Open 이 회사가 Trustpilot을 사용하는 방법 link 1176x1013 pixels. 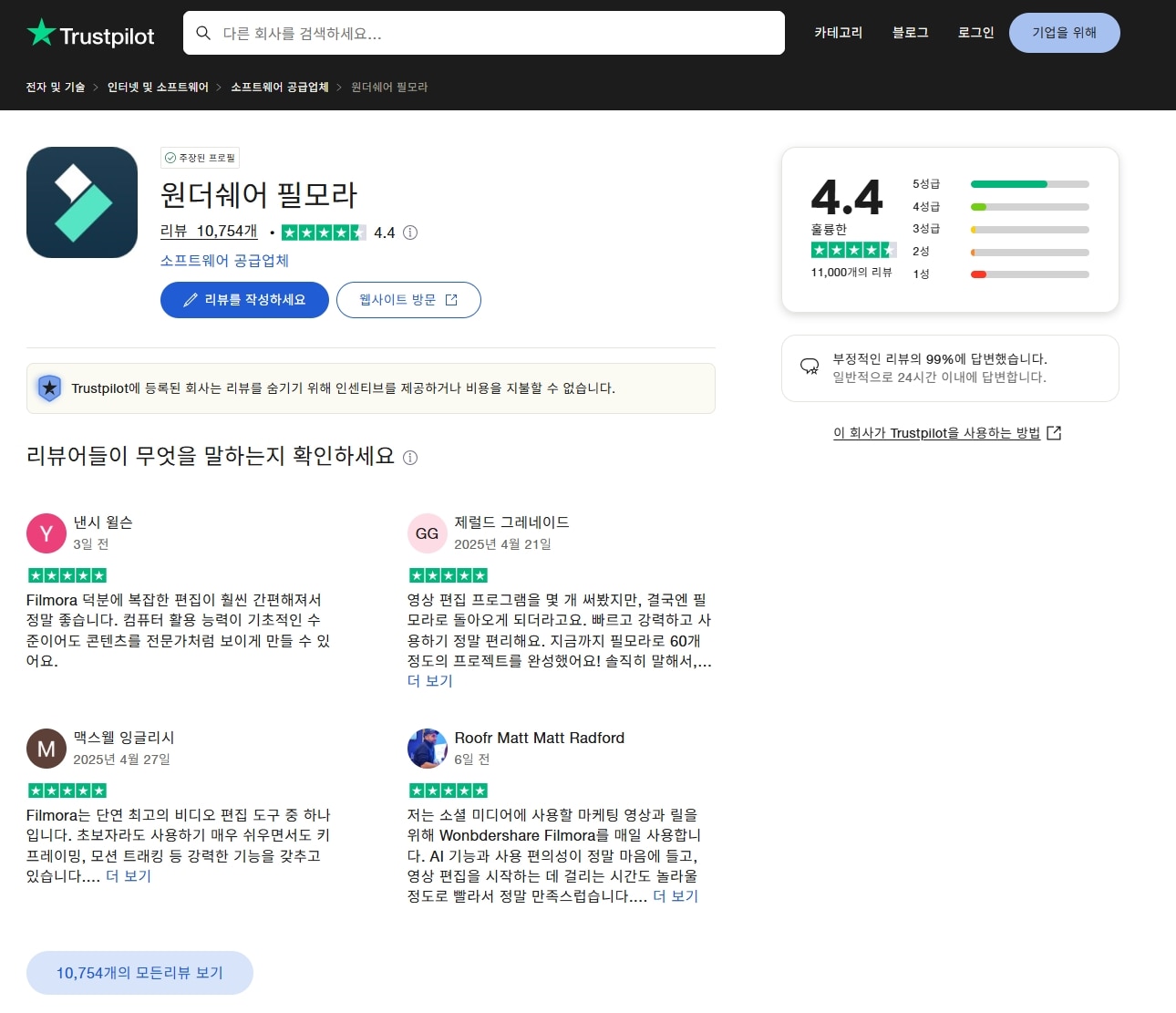[x=936, y=433]
